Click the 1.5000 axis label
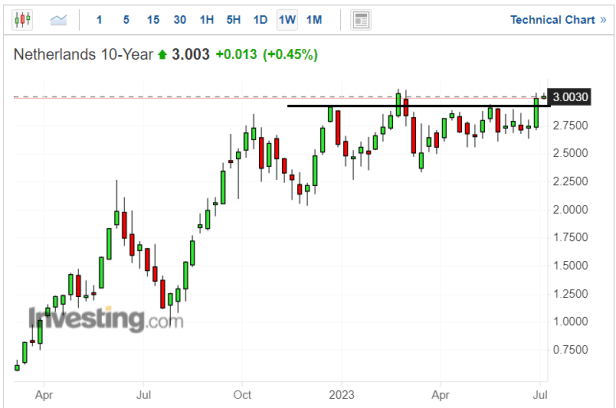This screenshot has height=408, width=616. click(x=570, y=265)
